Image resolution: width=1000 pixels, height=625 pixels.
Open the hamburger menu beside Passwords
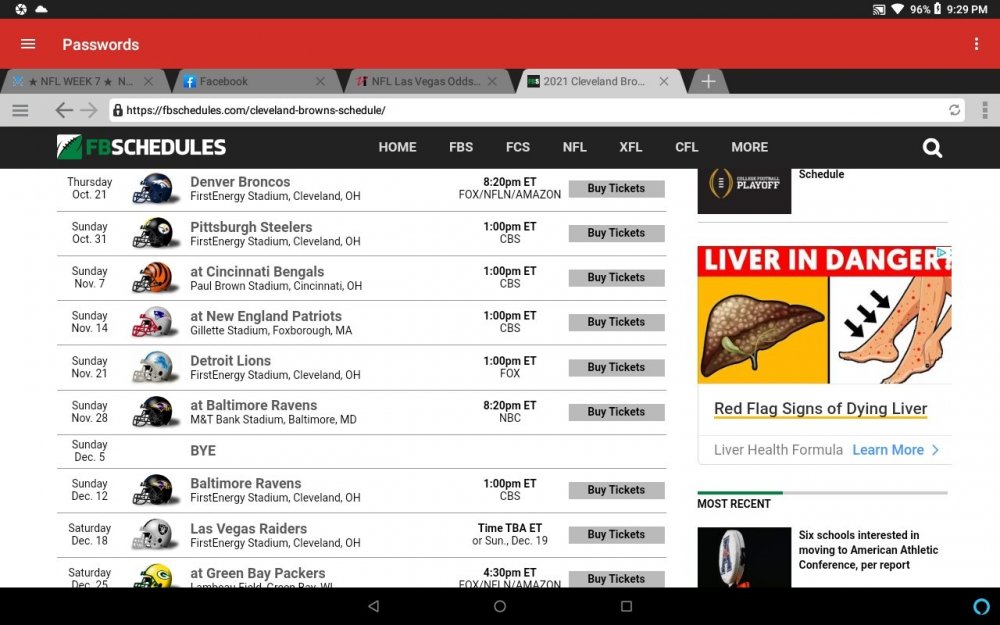click(x=28, y=44)
